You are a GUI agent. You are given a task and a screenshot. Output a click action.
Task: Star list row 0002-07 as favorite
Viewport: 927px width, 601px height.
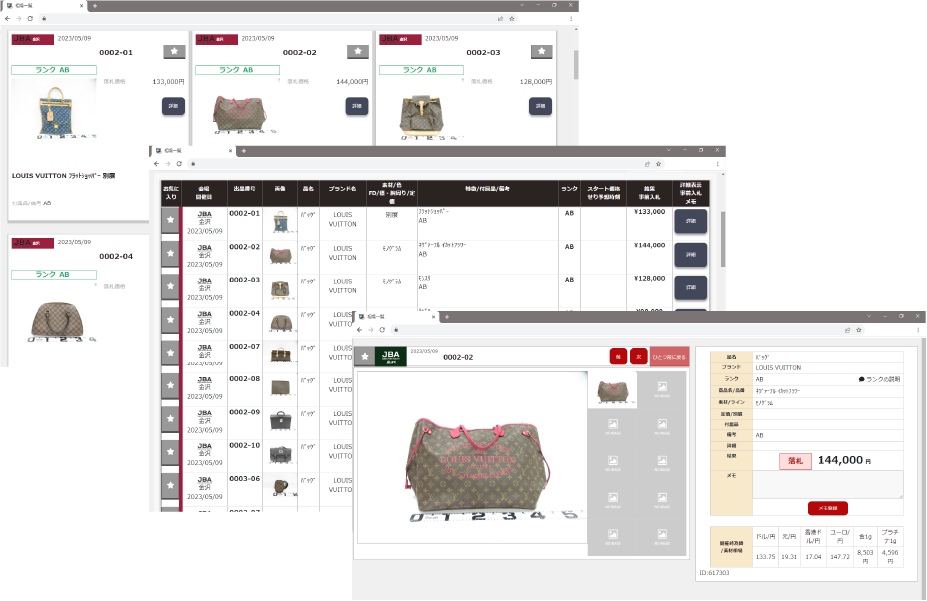(x=170, y=353)
